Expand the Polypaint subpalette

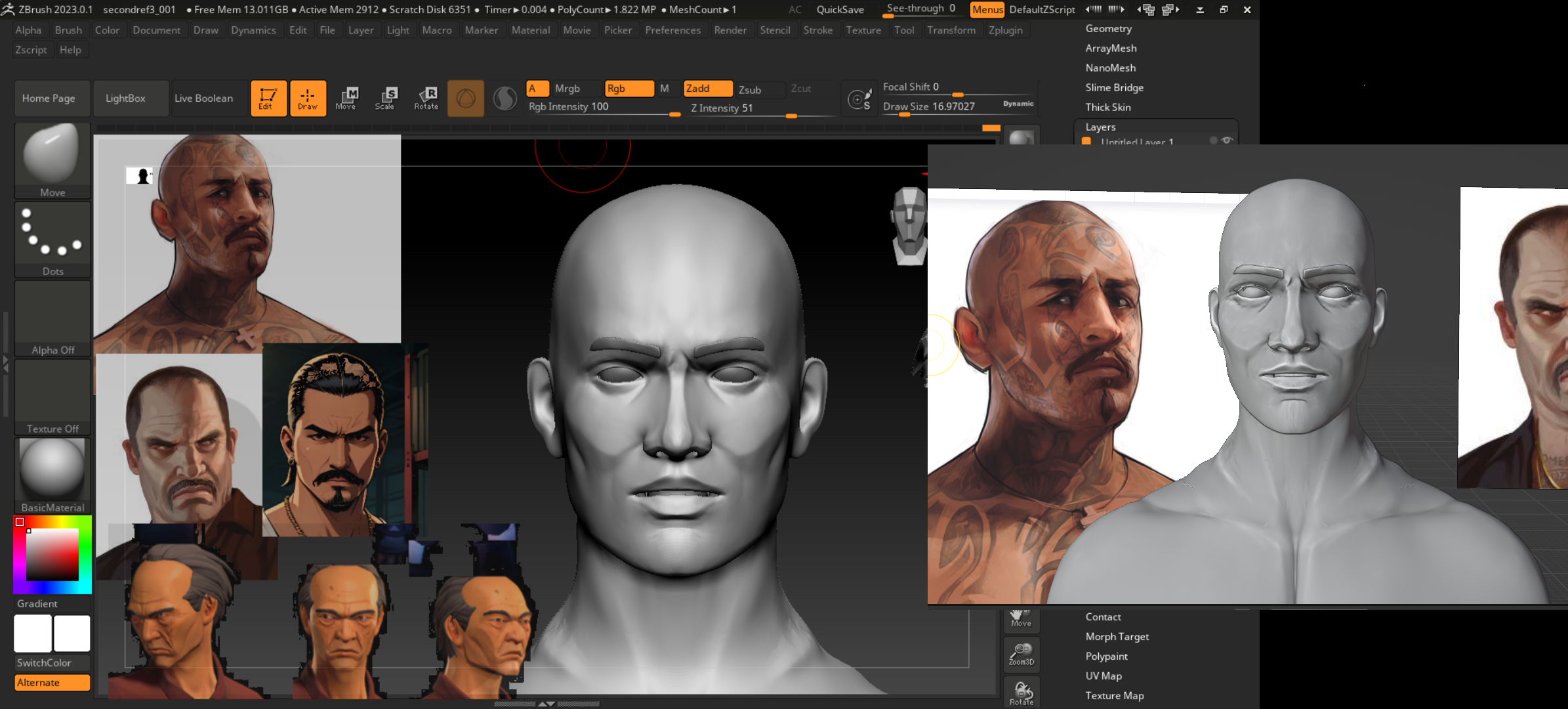coord(1106,656)
